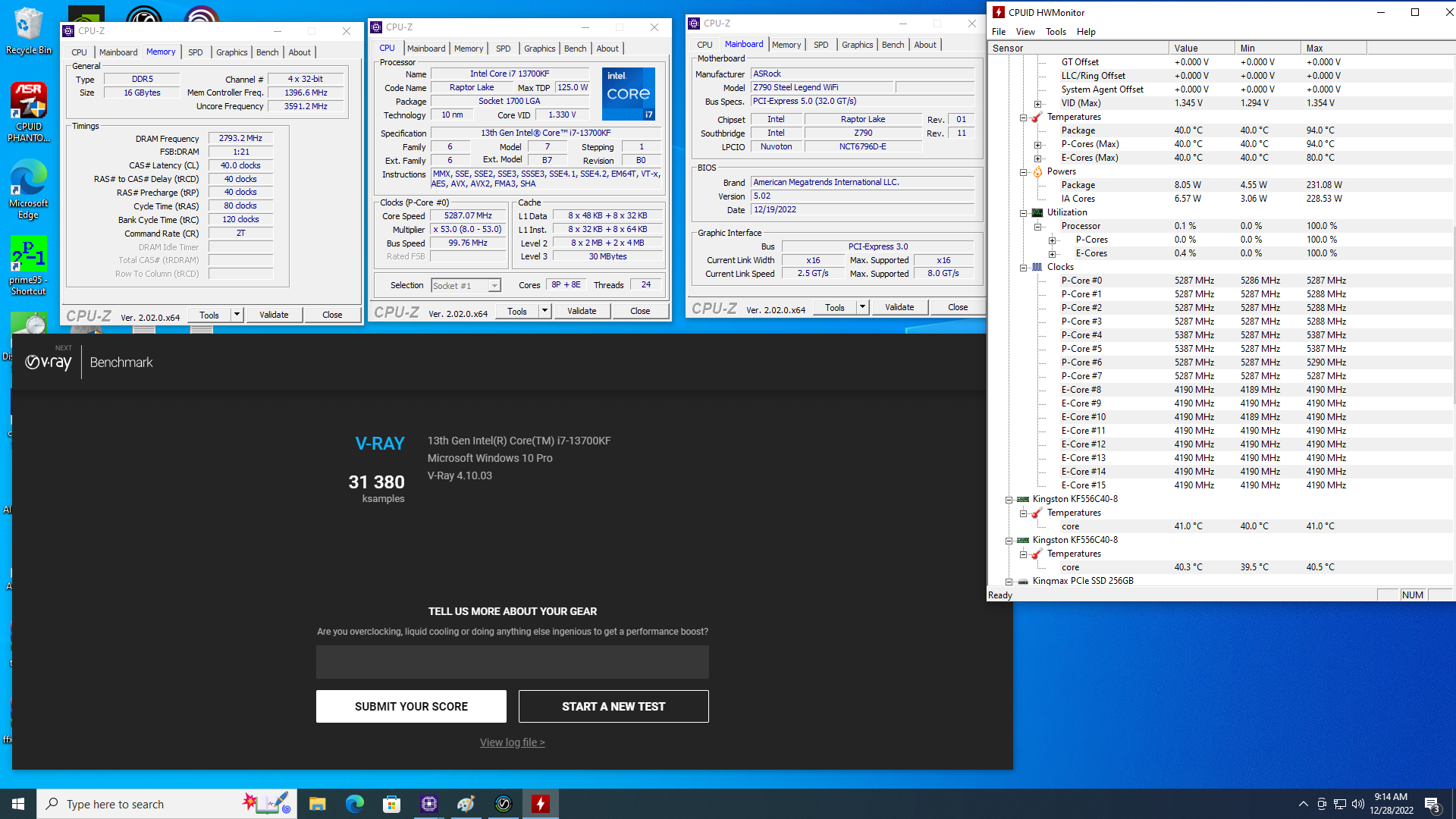Click the V-Ray taskbar icon

click(x=504, y=804)
